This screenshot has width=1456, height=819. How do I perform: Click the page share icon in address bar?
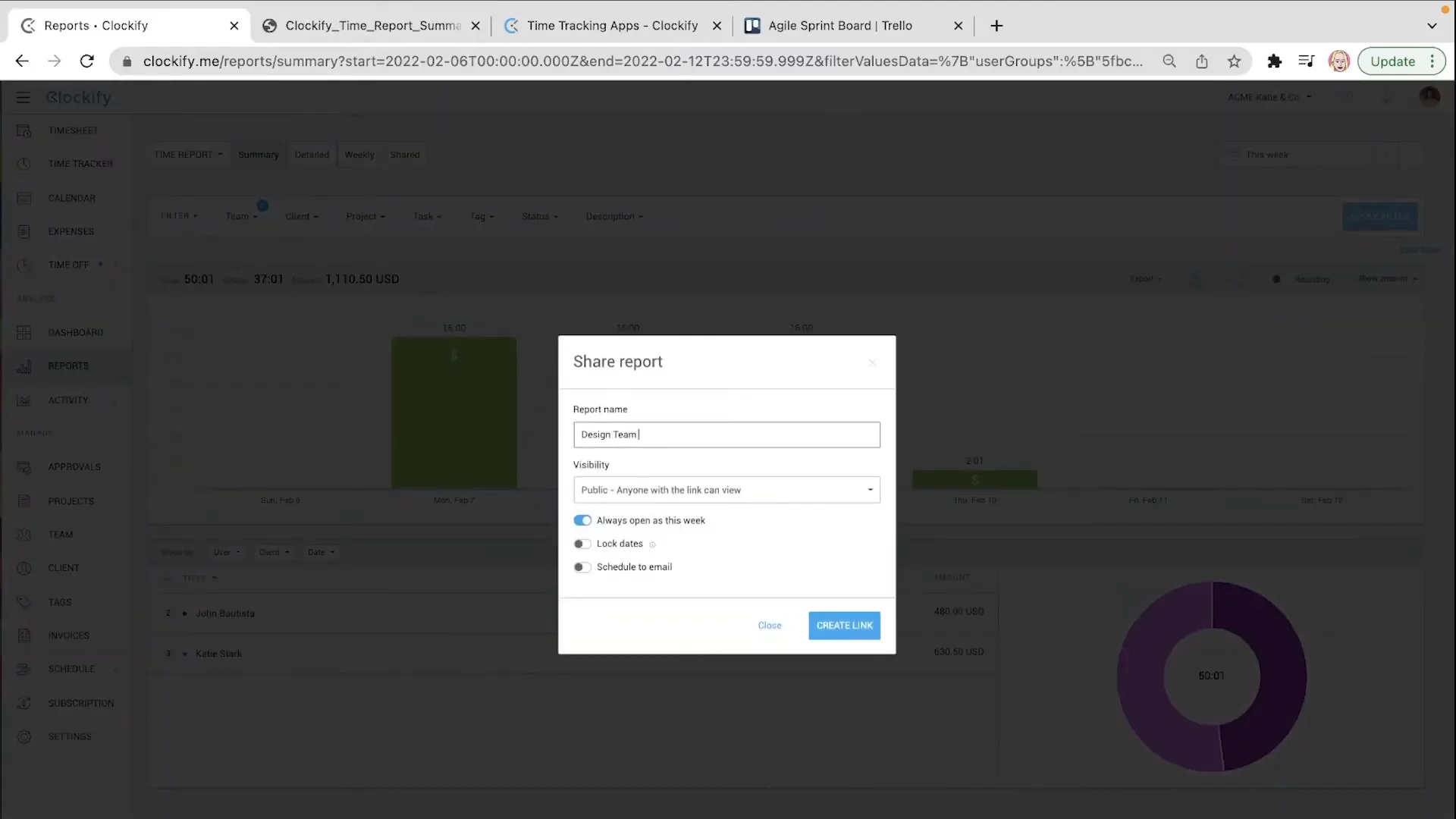coord(1201,61)
